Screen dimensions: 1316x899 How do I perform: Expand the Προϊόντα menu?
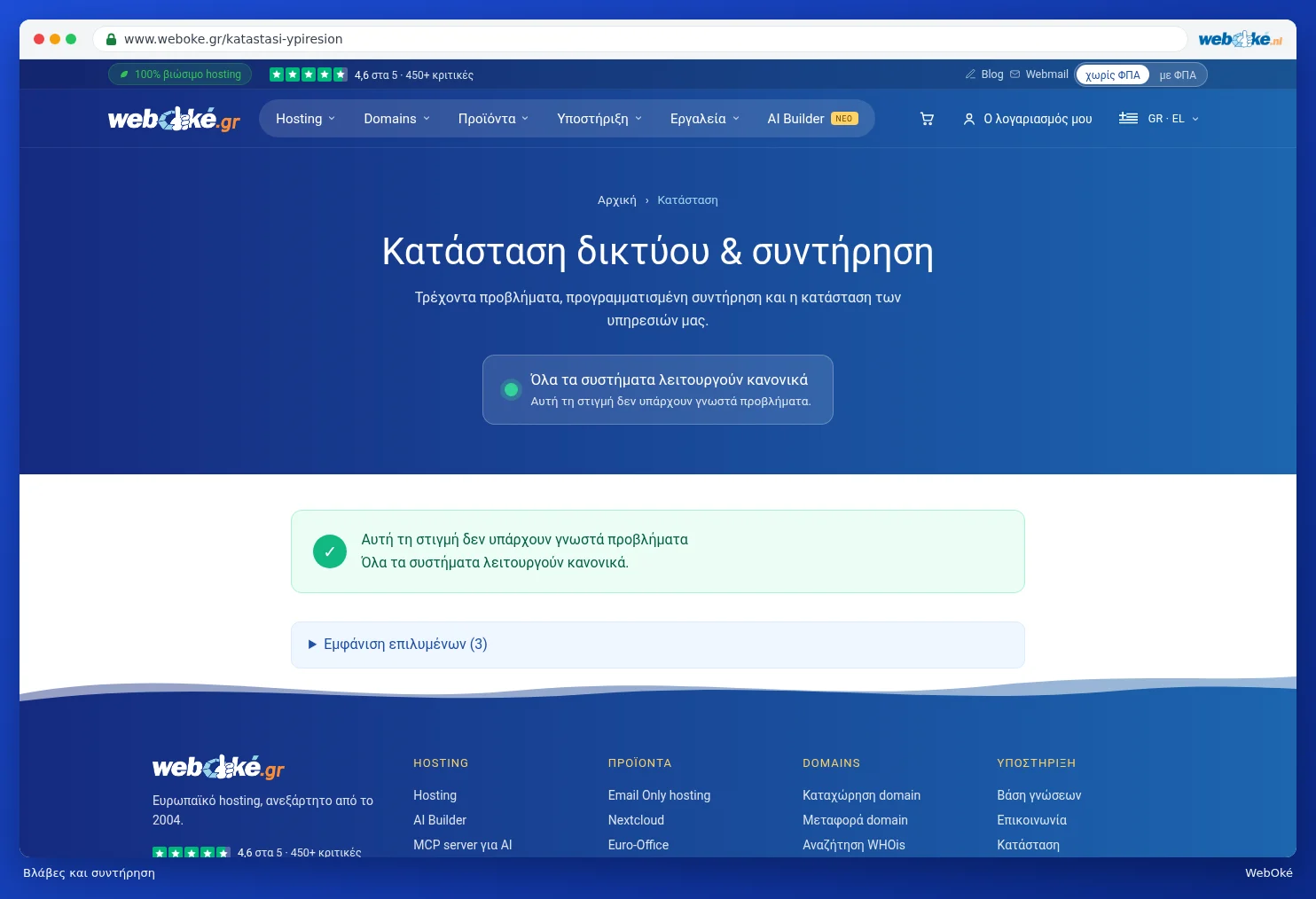coord(493,119)
